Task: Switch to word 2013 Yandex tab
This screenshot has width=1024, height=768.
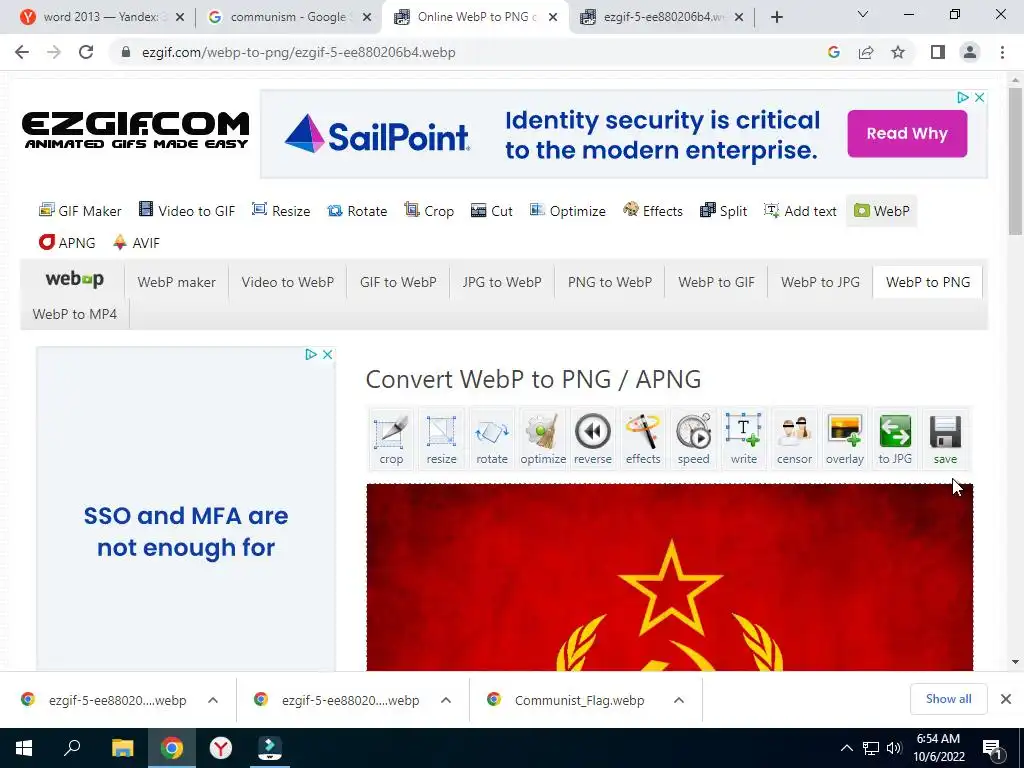Action: pyautogui.click(x=101, y=17)
